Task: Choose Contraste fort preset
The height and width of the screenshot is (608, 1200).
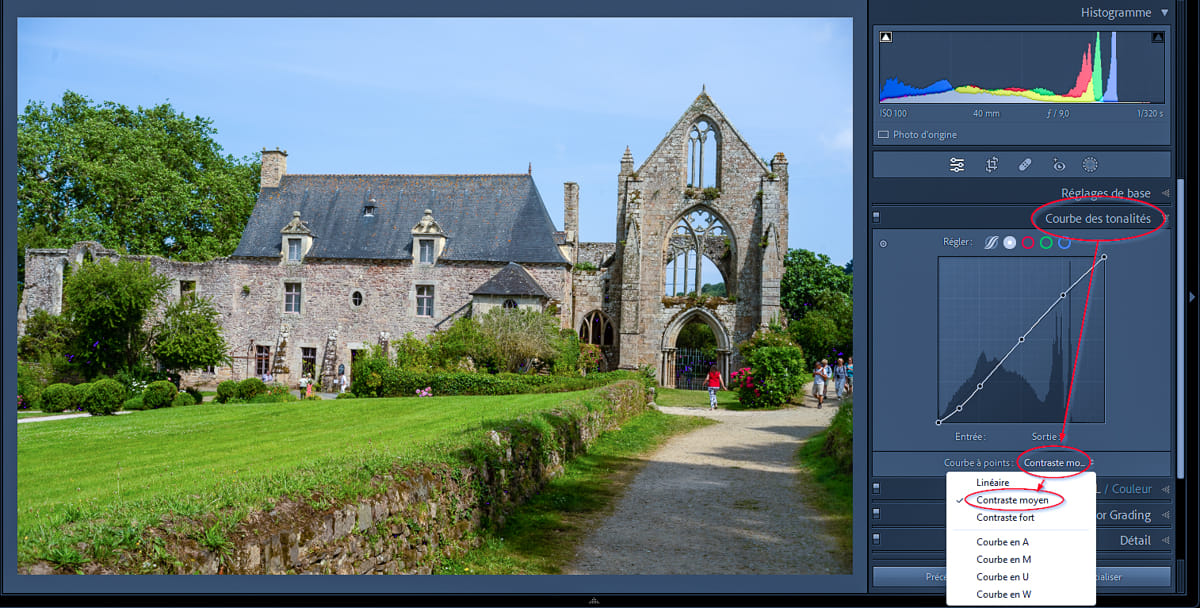Action: click(1005, 518)
